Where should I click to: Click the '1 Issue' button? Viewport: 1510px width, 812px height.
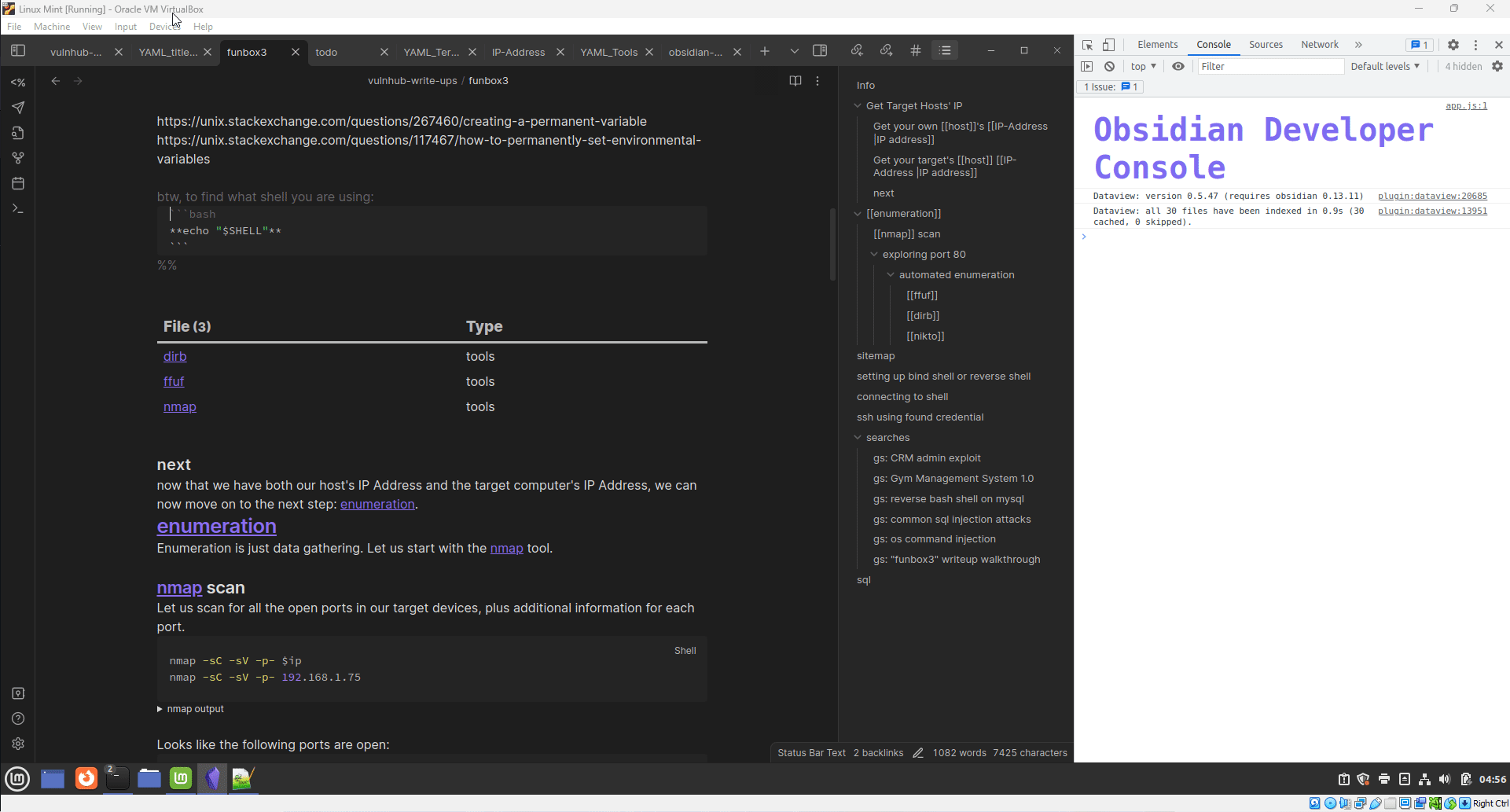point(1111,87)
